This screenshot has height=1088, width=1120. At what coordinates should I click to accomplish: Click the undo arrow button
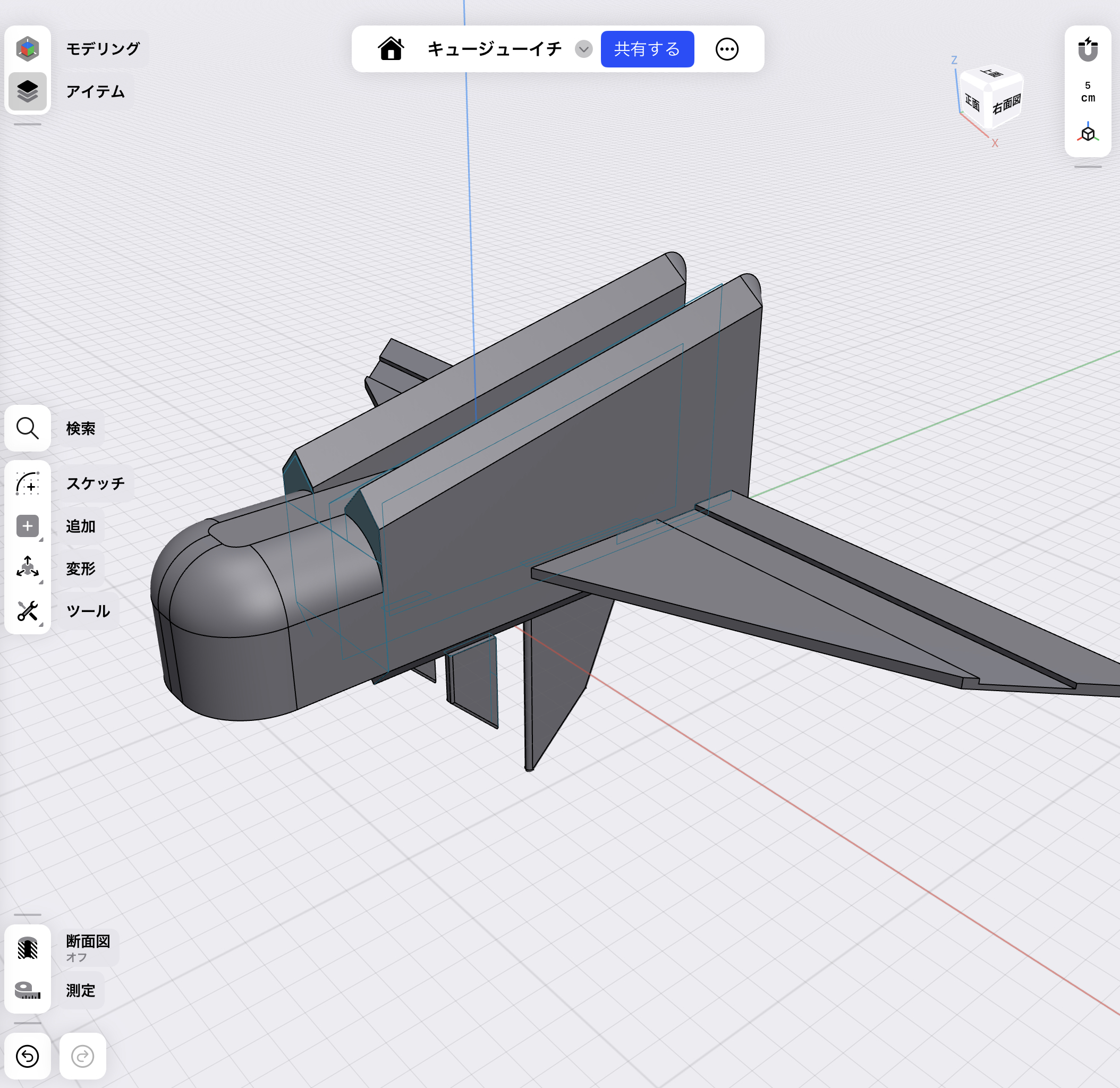tap(28, 1056)
